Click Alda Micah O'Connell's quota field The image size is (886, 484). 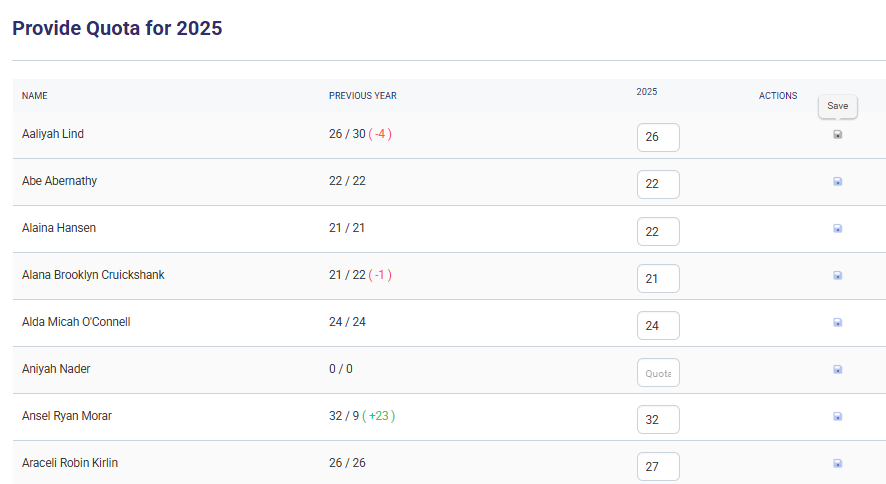pos(658,325)
